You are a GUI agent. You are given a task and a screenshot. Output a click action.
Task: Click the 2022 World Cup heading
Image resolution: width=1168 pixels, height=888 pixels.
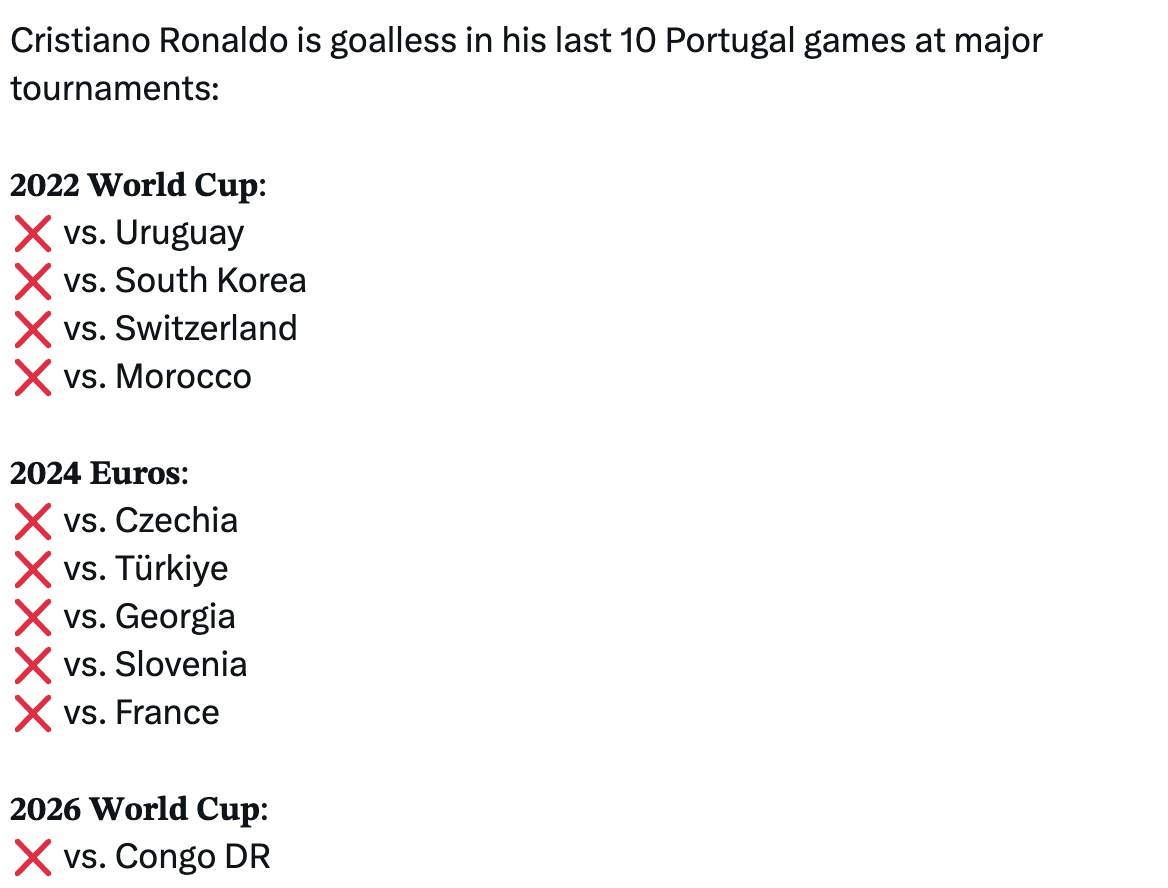(x=138, y=185)
